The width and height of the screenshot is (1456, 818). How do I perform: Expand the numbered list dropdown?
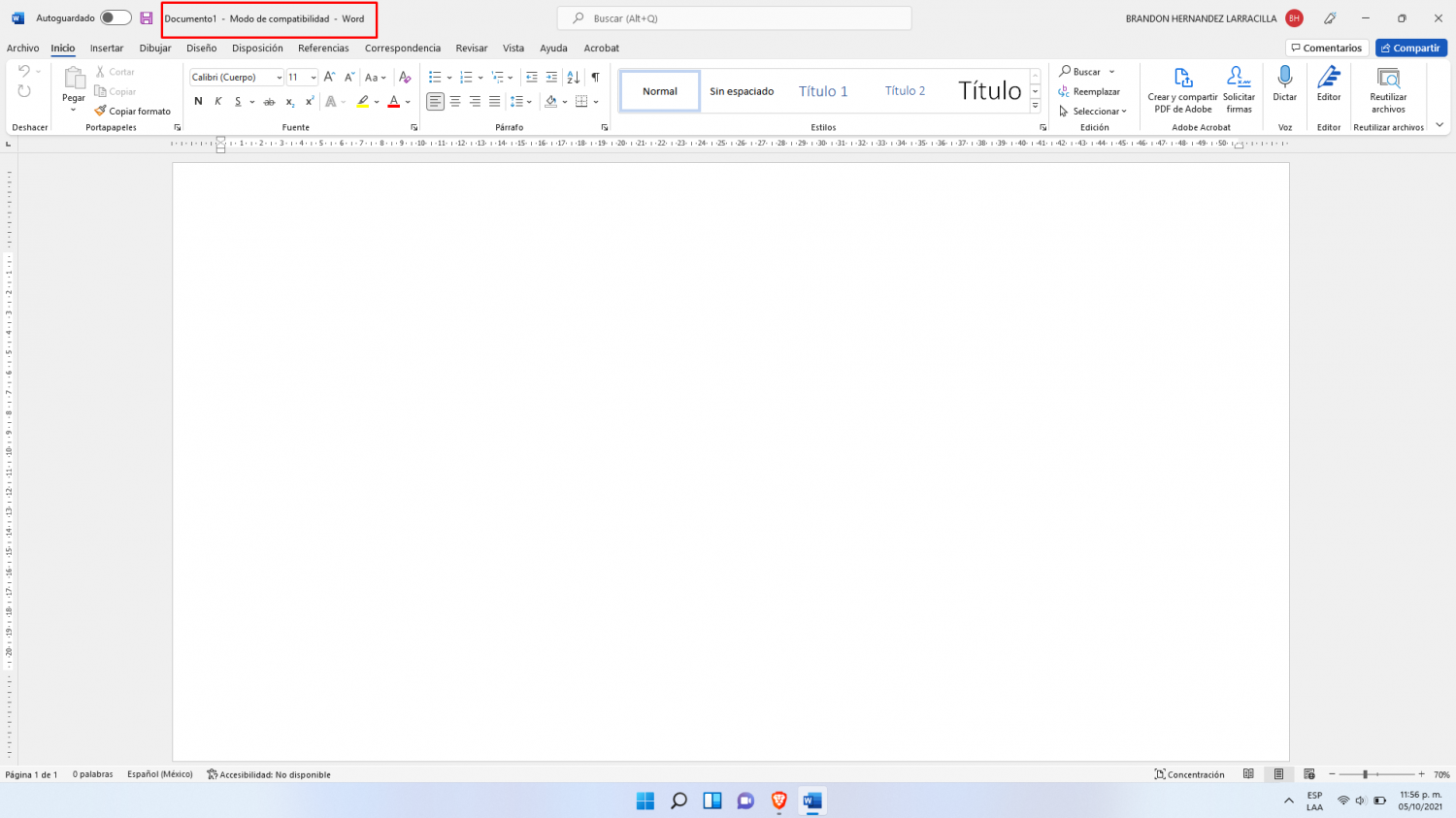[480, 78]
